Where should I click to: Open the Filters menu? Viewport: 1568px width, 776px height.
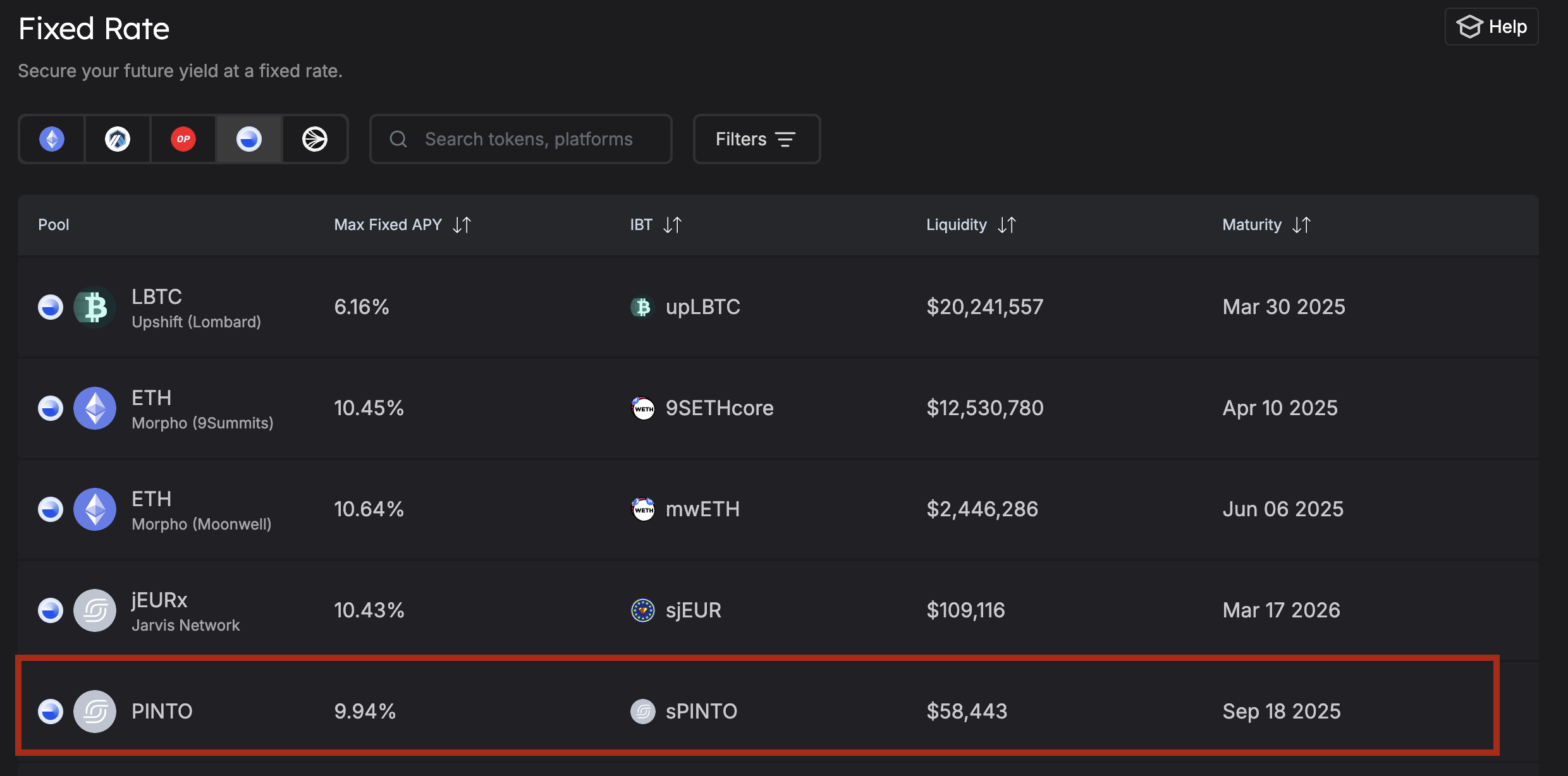click(756, 139)
